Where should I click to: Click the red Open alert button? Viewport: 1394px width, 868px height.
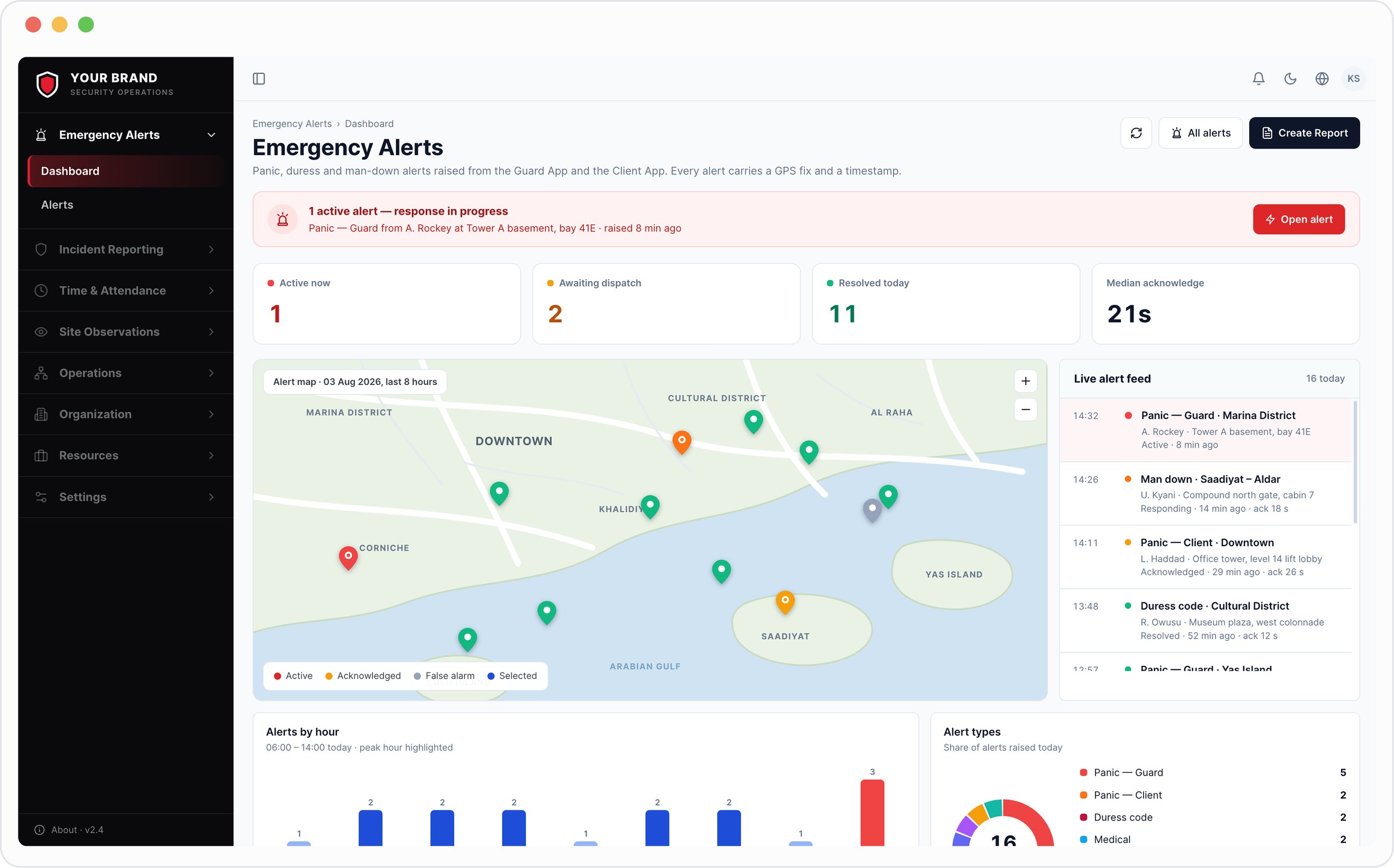(1298, 219)
